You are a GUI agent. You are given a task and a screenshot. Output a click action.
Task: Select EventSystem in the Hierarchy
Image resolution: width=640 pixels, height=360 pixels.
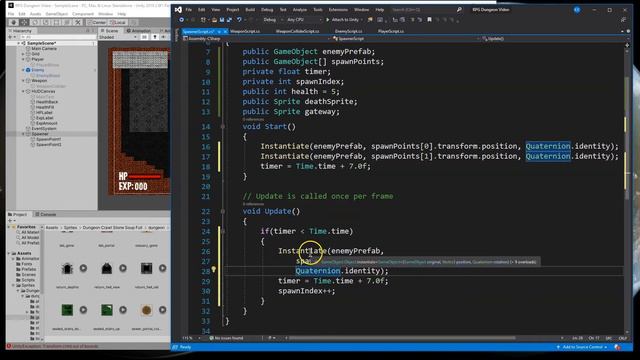point(44,129)
